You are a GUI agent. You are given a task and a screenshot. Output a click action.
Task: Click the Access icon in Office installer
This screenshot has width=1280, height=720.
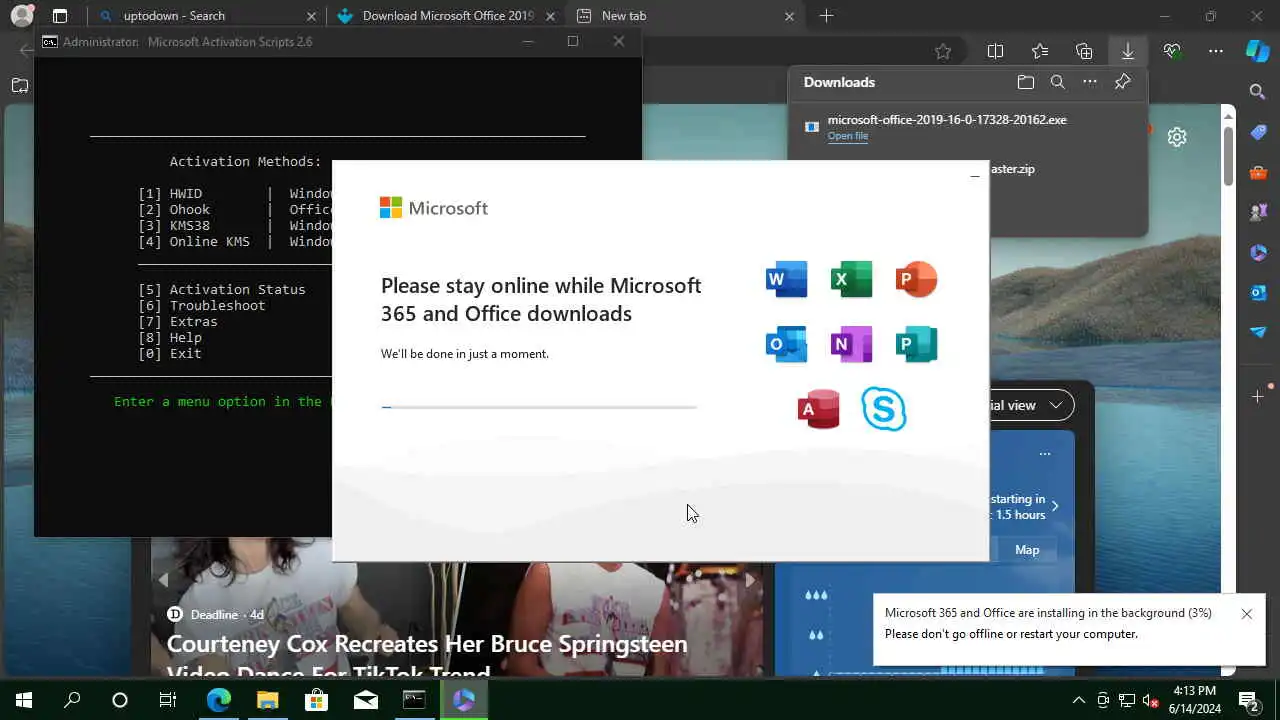coord(818,409)
